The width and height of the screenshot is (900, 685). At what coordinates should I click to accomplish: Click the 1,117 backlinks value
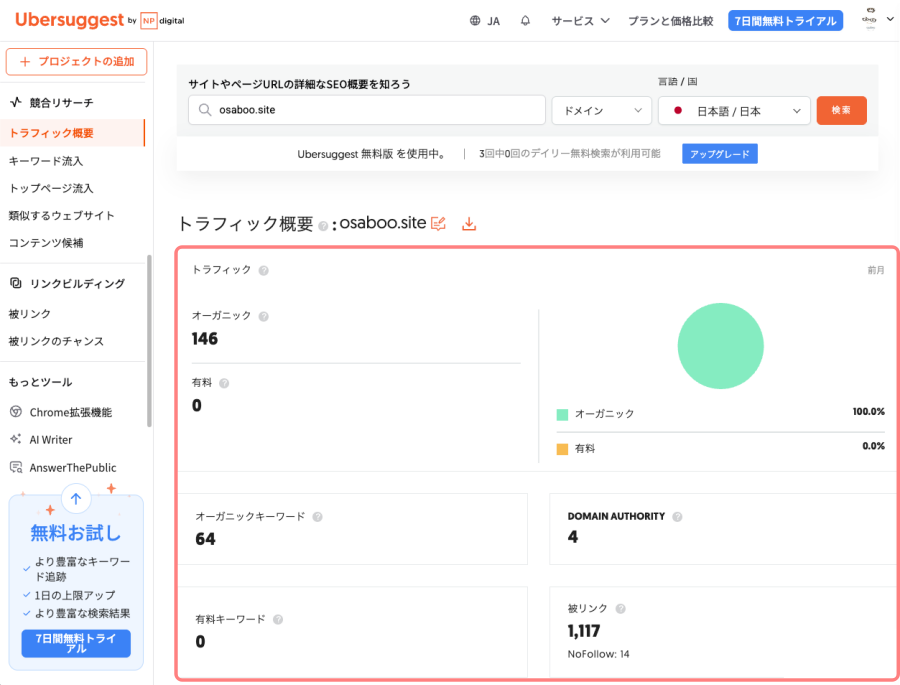point(584,631)
